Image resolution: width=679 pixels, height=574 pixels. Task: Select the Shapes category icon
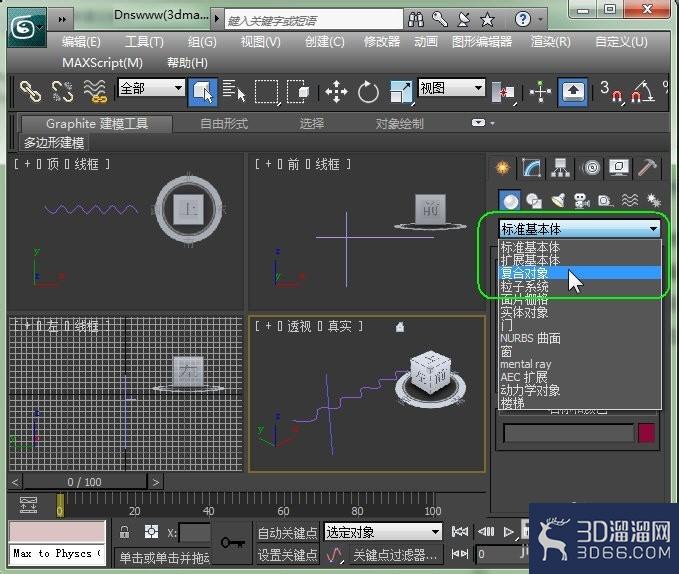point(534,201)
